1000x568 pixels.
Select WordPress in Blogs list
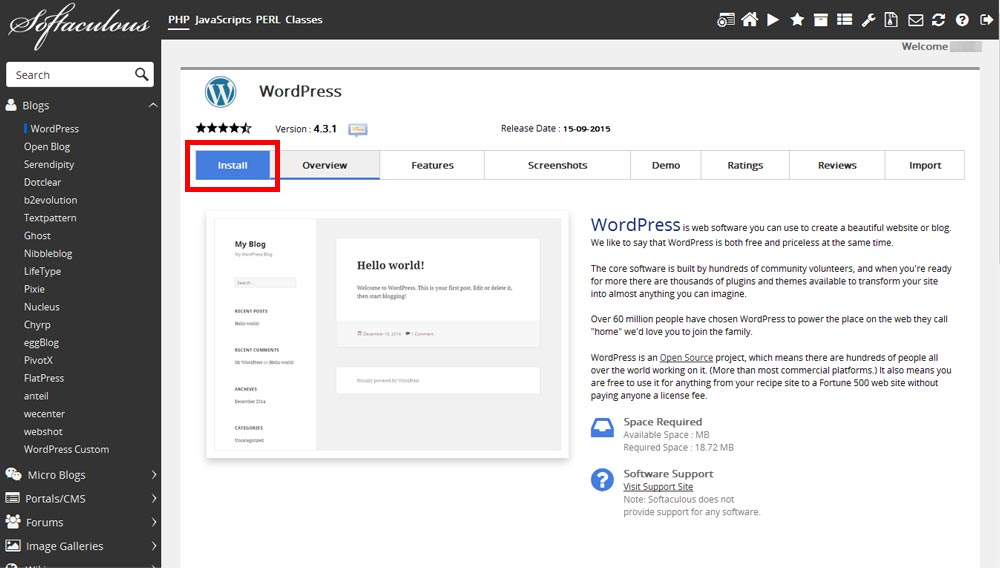[55, 129]
